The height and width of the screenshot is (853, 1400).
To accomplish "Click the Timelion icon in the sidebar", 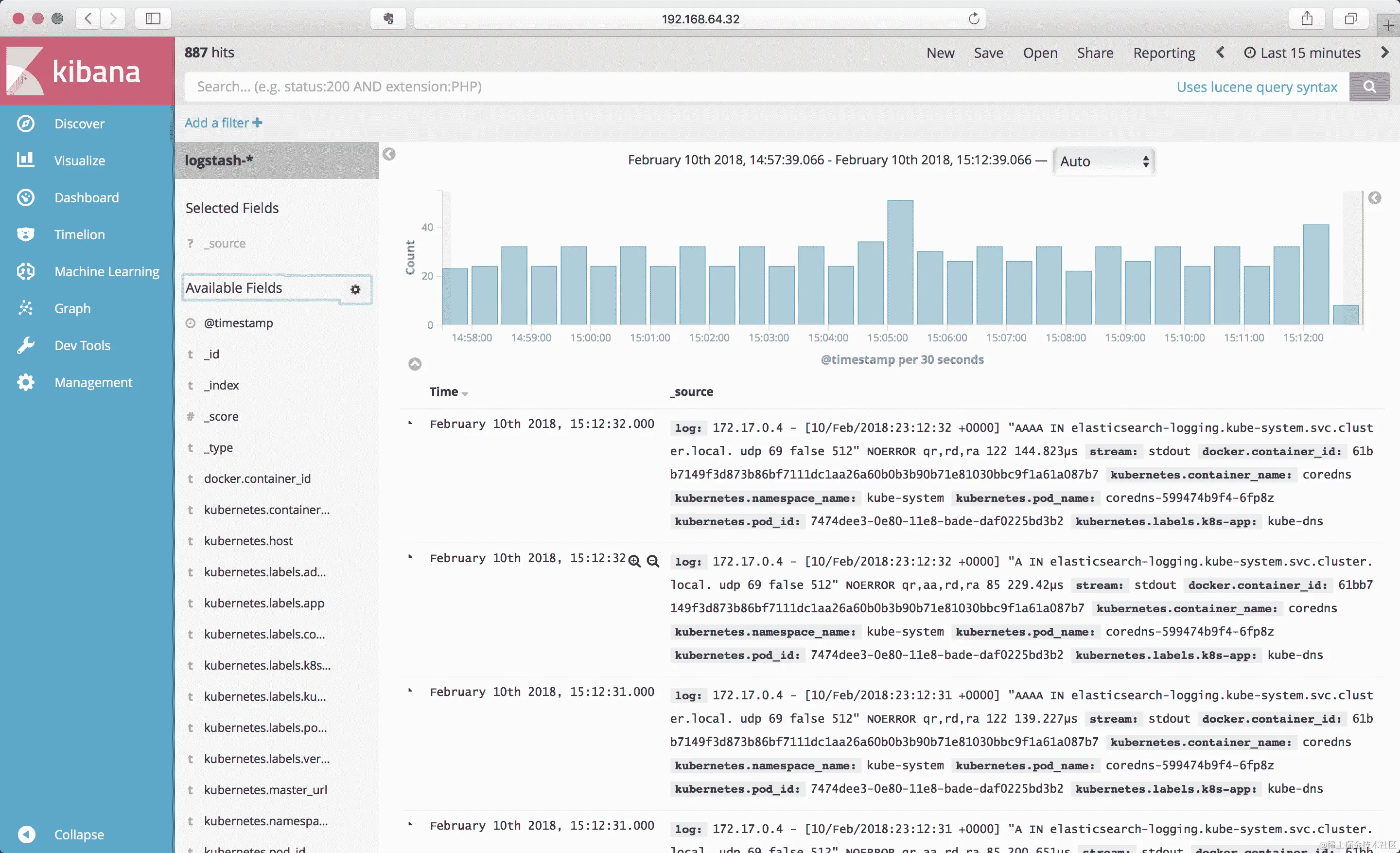I will pyautogui.click(x=26, y=234).
